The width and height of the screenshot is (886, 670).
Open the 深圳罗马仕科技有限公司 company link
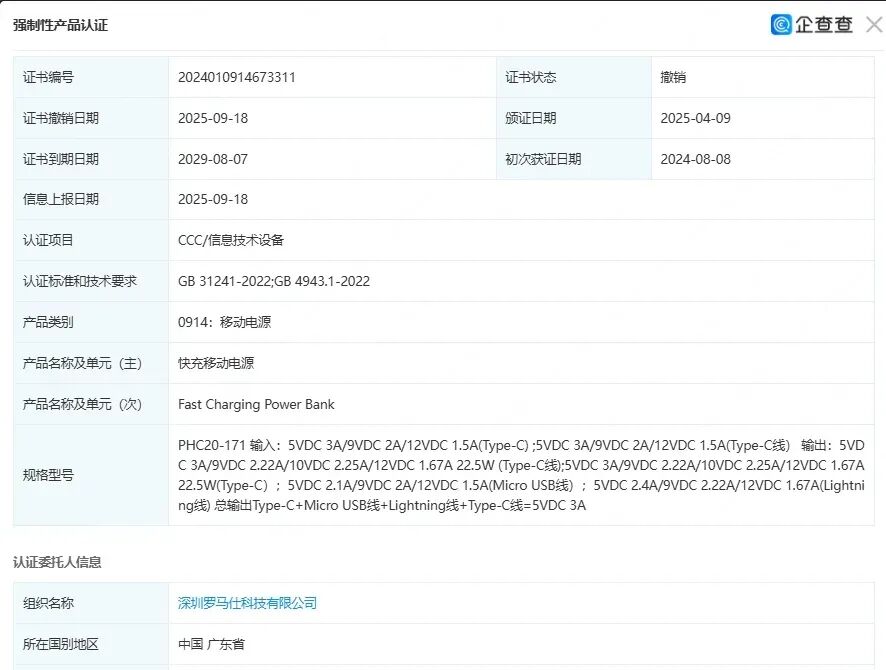247,603
